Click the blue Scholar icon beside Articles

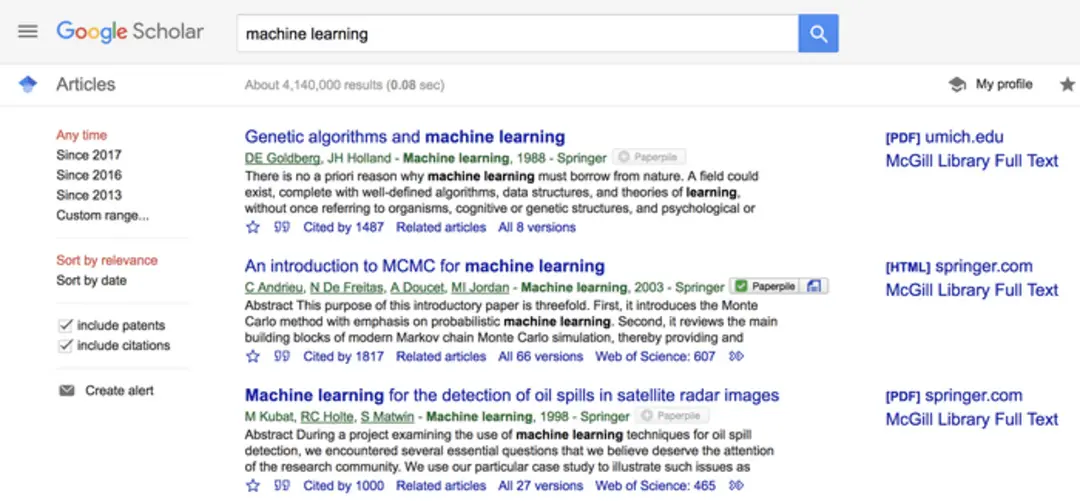pos(28,85)
